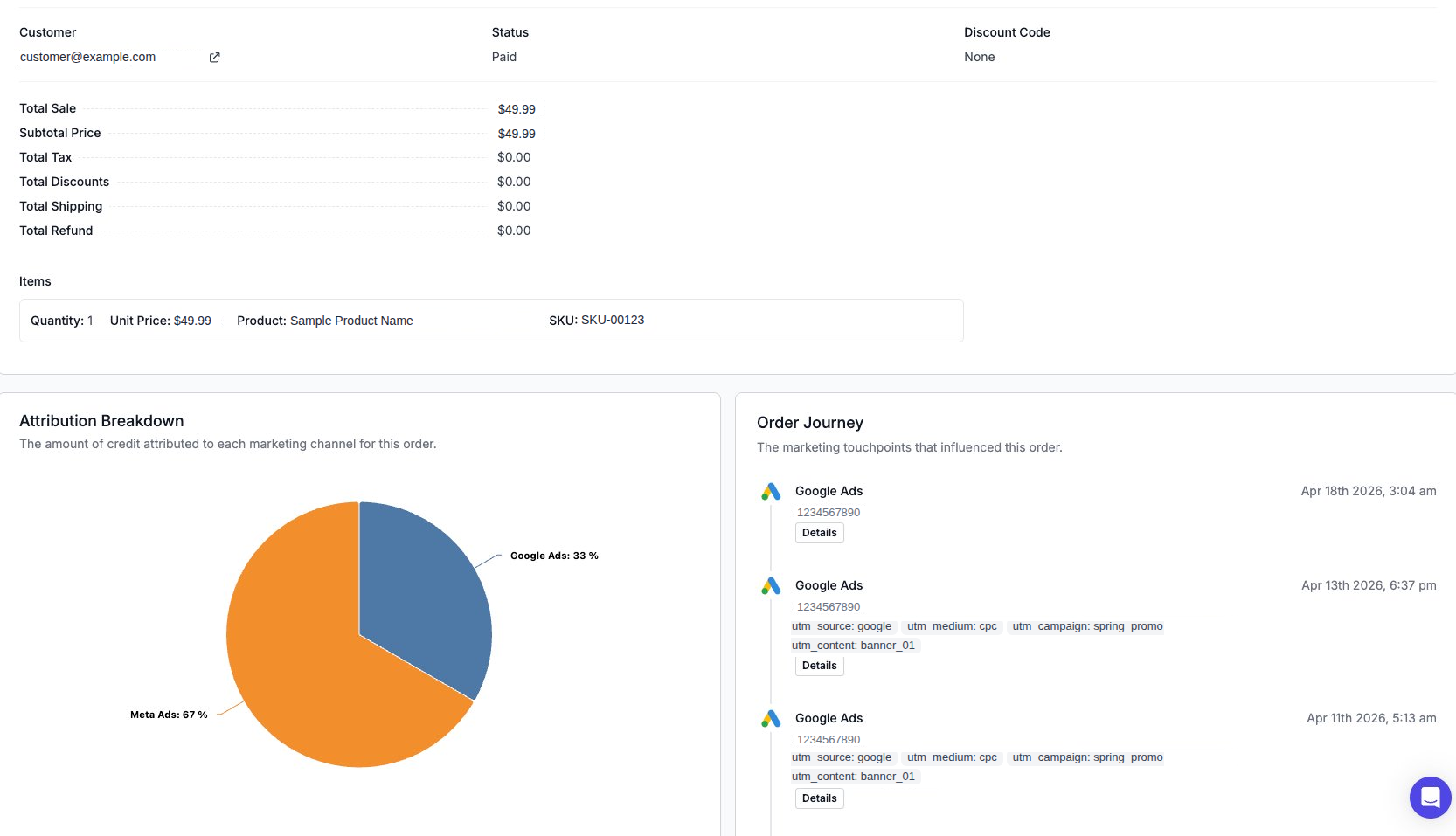Expand Details on the Apr 13th touchpoint

coord(819,665)
